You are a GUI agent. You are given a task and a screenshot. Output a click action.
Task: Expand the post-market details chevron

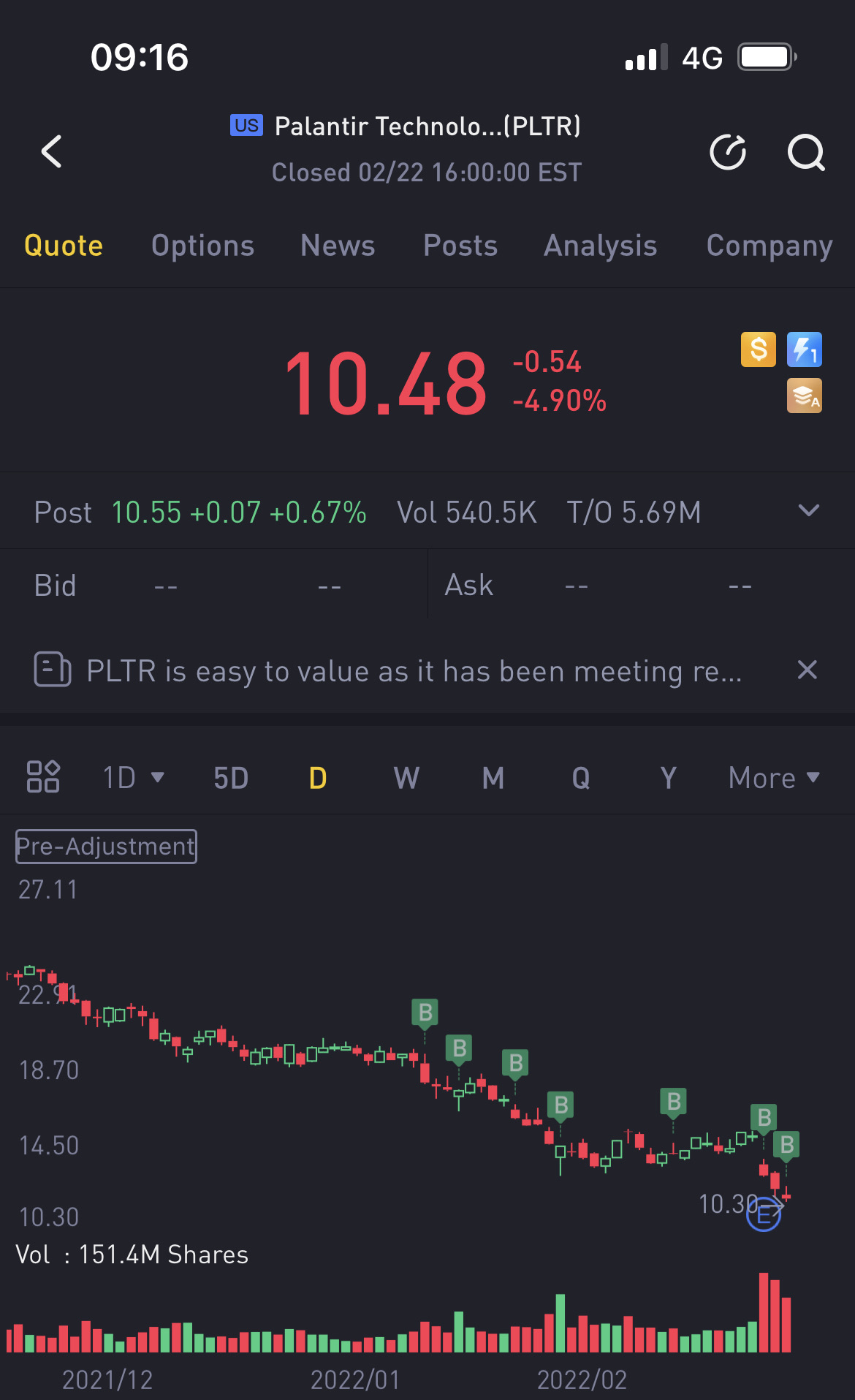coord(808,511)
